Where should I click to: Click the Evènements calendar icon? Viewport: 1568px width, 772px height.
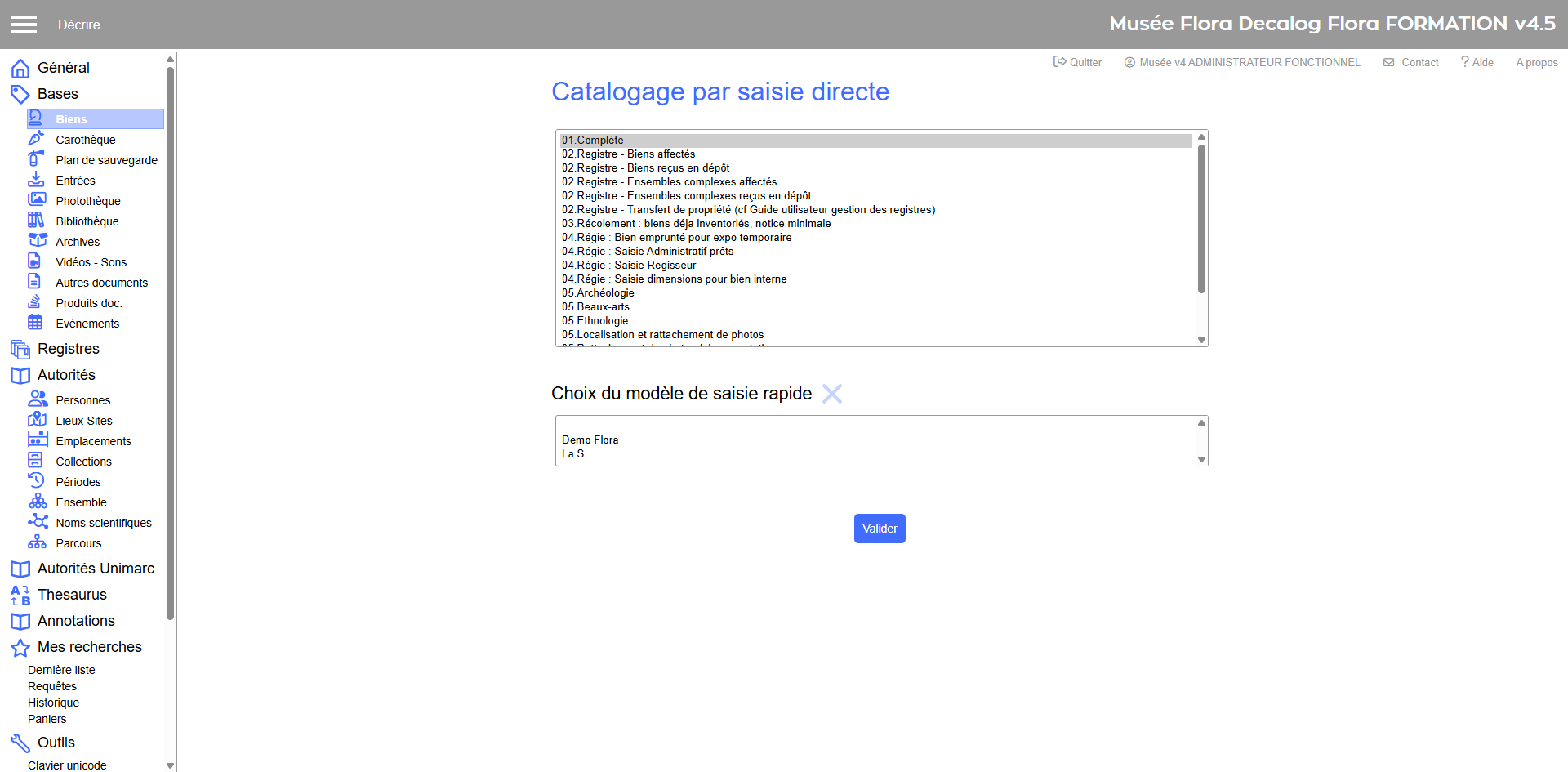(x=36, y=323)
